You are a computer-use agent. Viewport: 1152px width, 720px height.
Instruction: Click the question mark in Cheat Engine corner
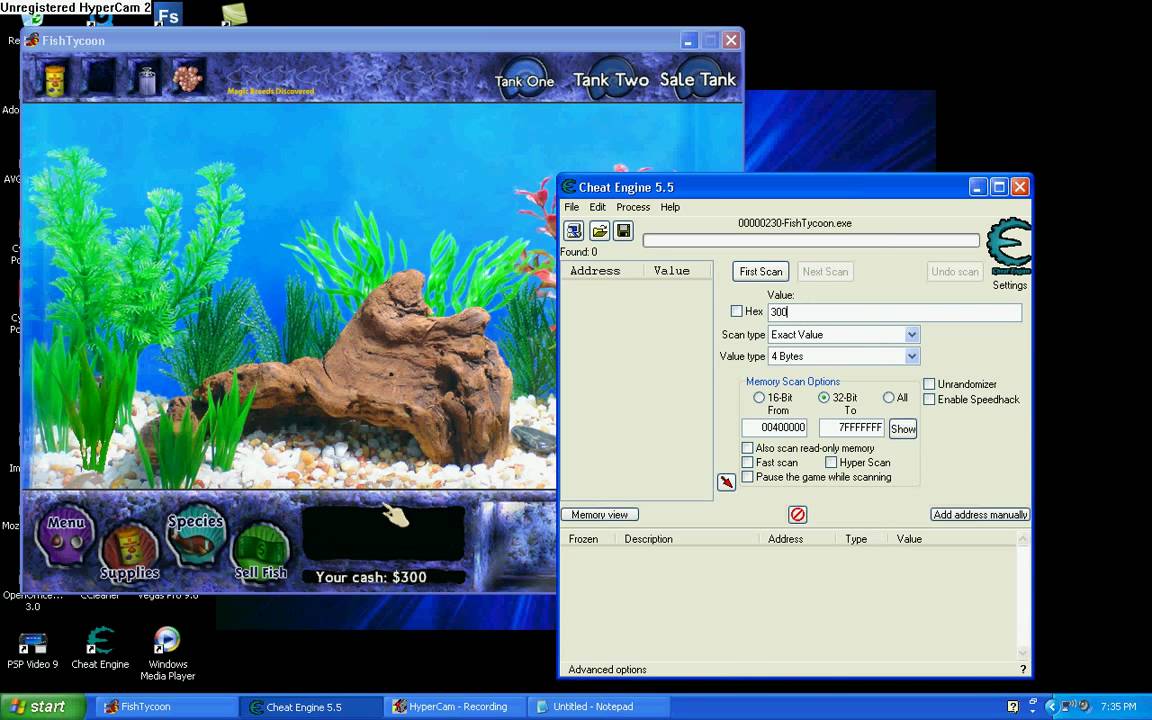tap(1023, 669)
